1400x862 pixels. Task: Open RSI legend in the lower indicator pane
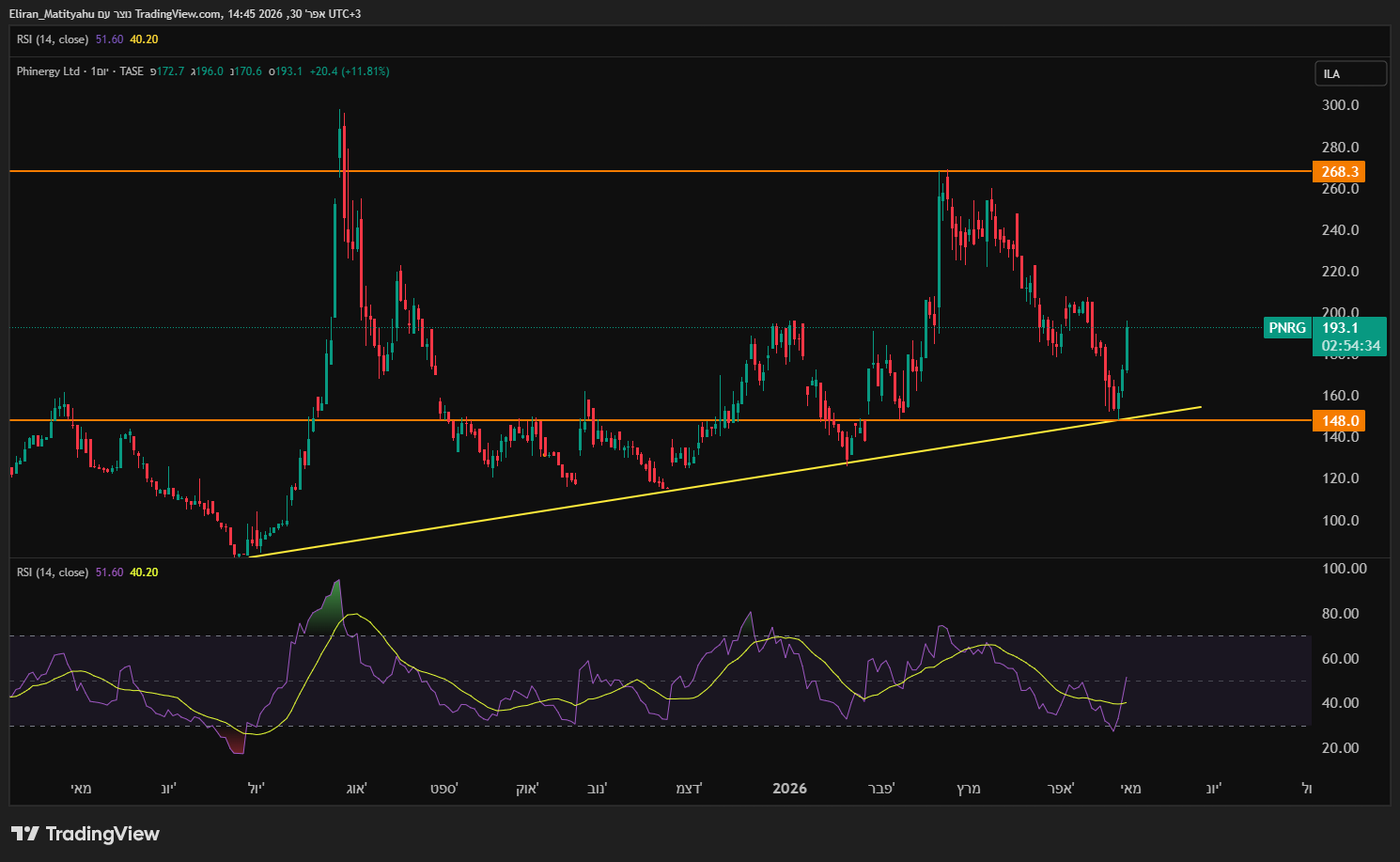53,572
